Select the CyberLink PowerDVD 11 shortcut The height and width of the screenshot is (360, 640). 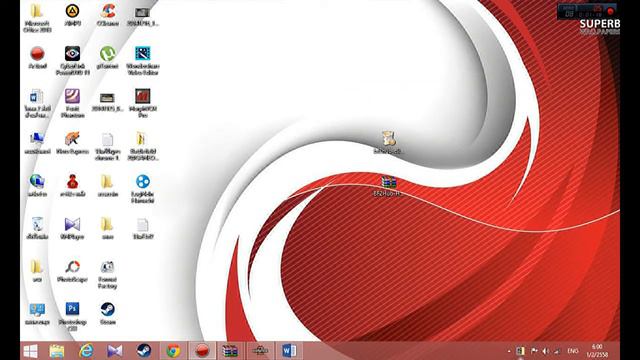pos(72,60)
